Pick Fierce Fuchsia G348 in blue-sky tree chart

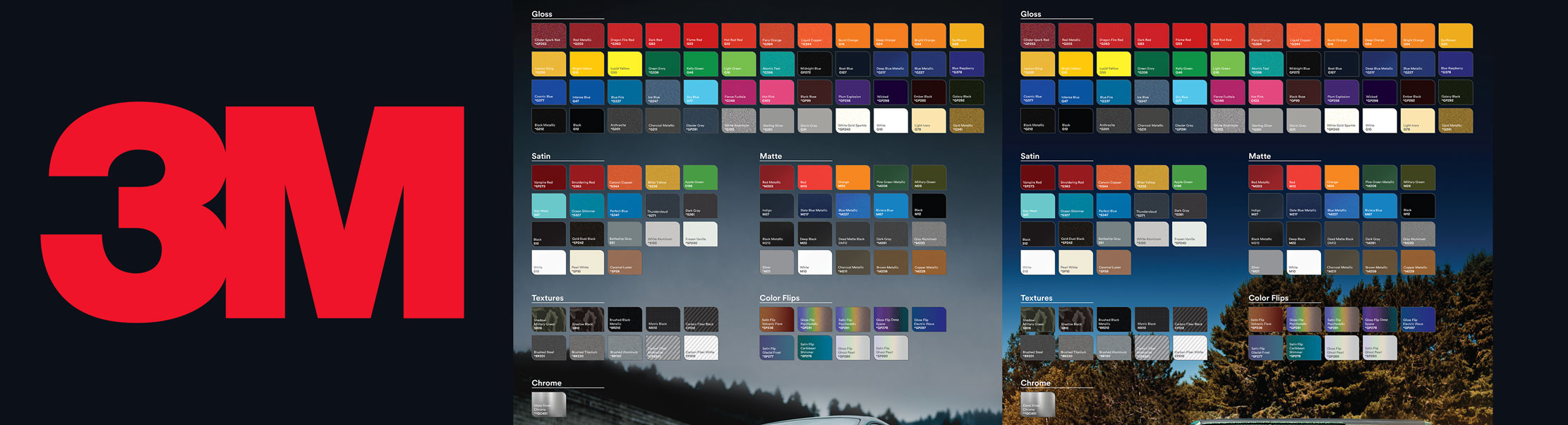point(1228,92)
